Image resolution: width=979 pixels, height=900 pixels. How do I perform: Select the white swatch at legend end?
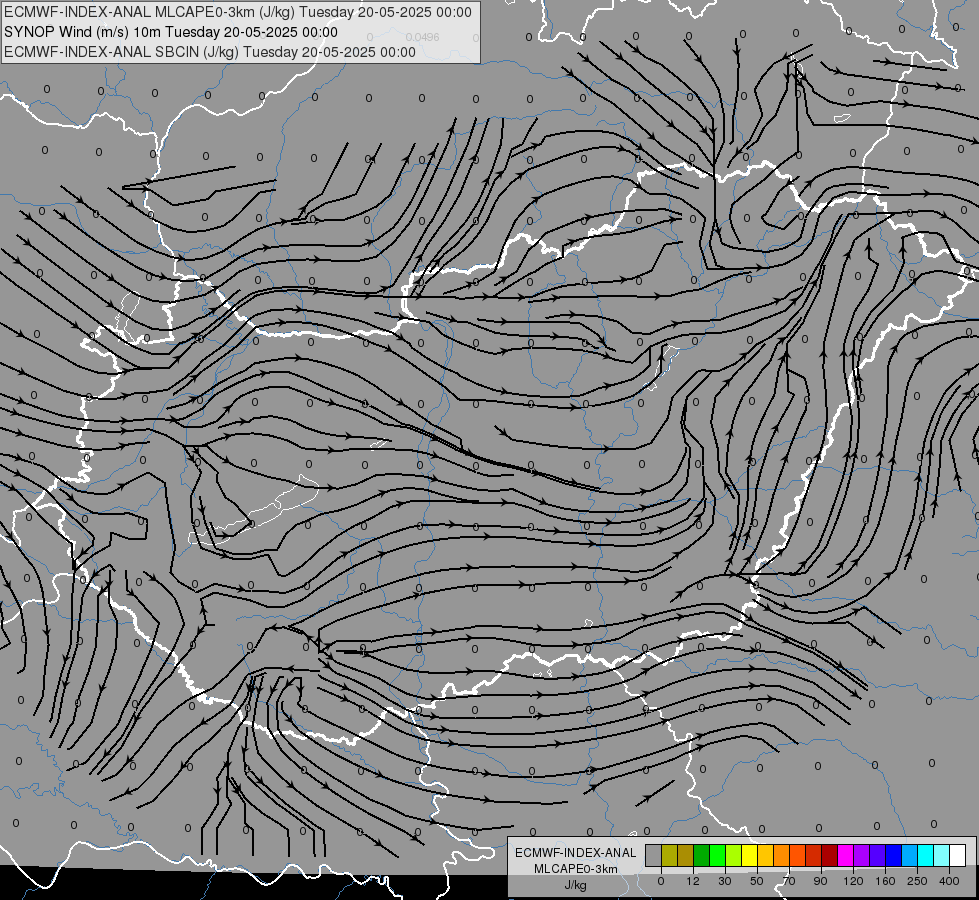coord(958,855)
